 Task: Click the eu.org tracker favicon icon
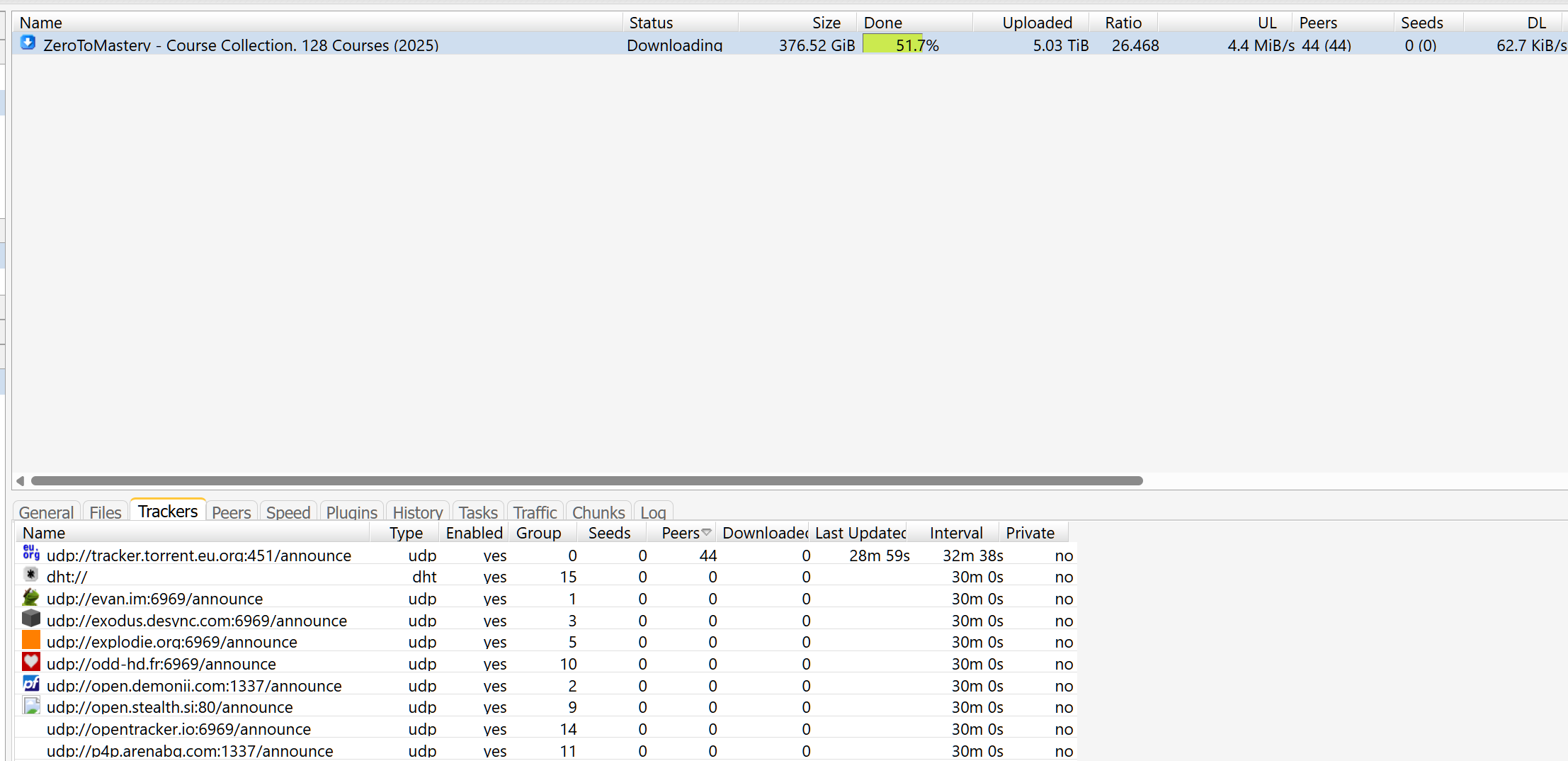click(x=31, y=553)
